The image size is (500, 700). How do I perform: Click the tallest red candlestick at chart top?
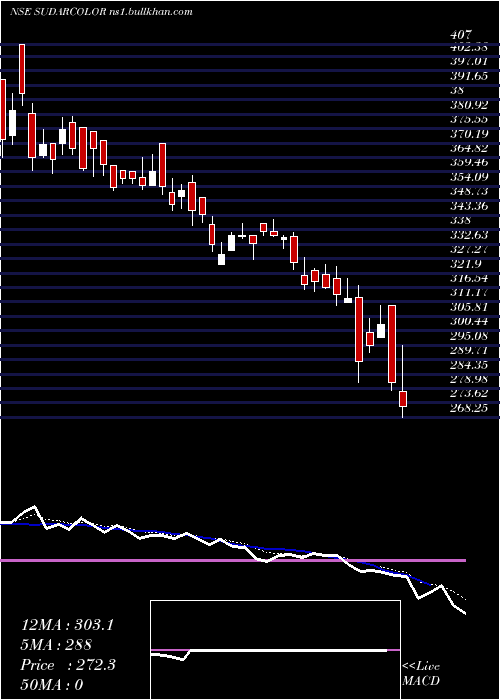(x=22, y=69)
